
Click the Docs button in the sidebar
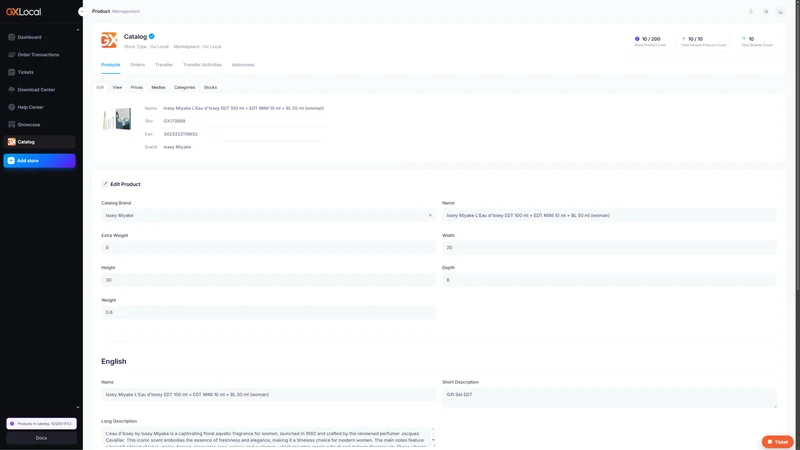coord(41,438)
